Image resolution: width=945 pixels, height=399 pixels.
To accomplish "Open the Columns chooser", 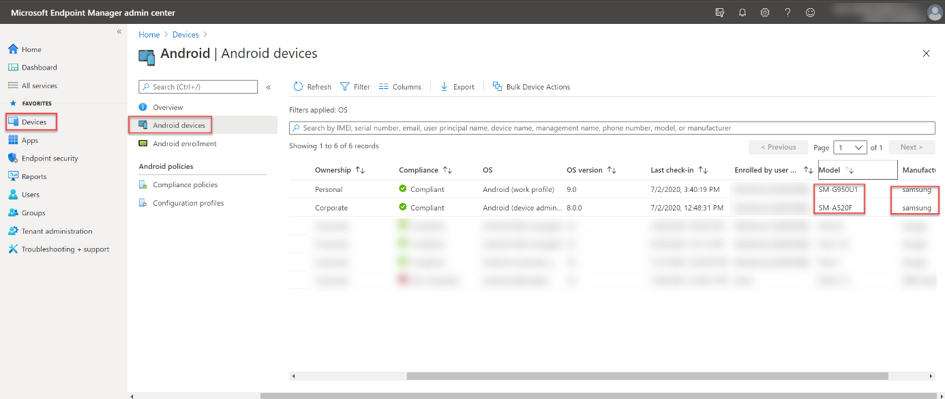I will point(400,87).
